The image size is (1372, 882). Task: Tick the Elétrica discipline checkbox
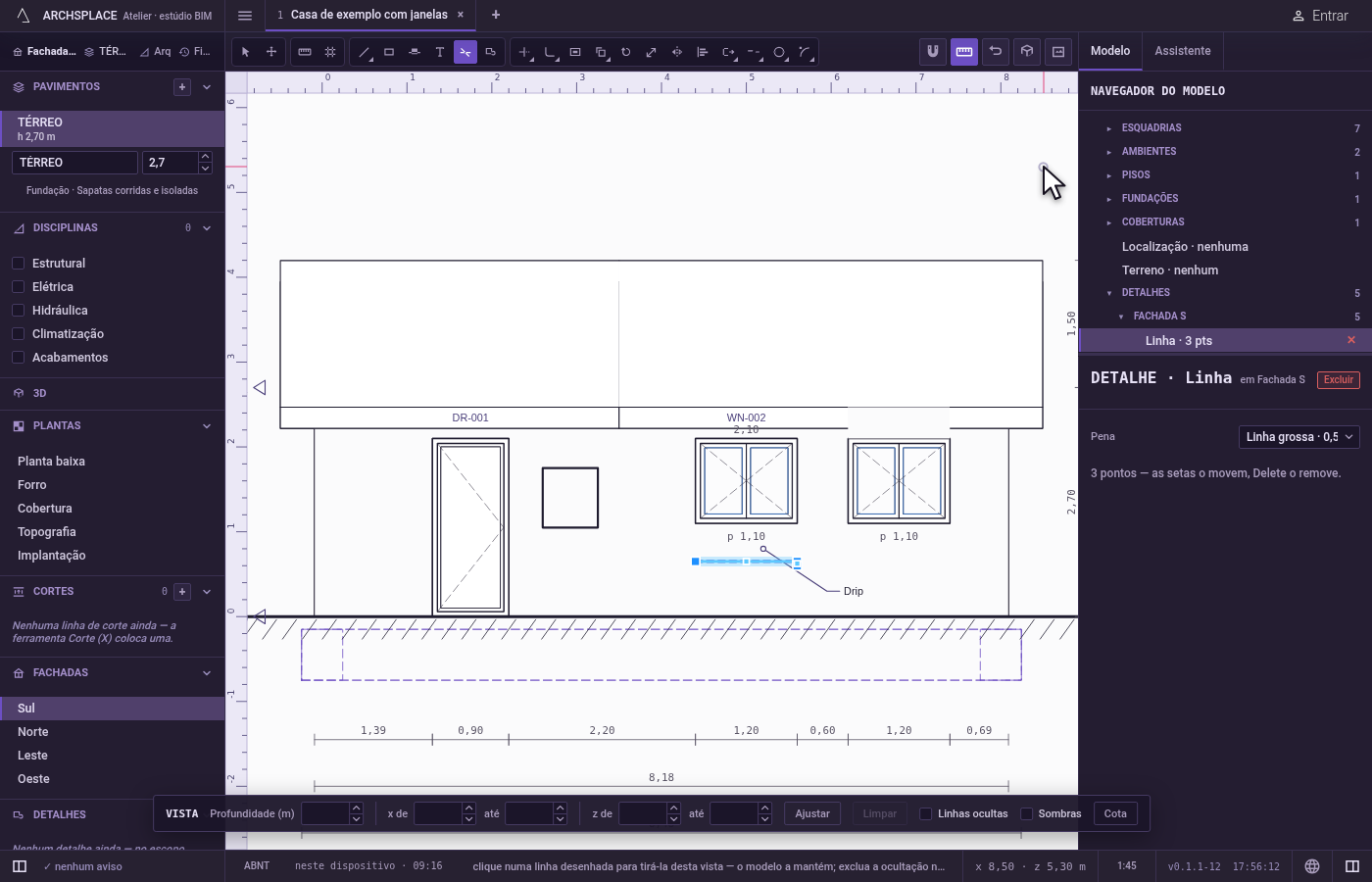(x=18, y=287)
